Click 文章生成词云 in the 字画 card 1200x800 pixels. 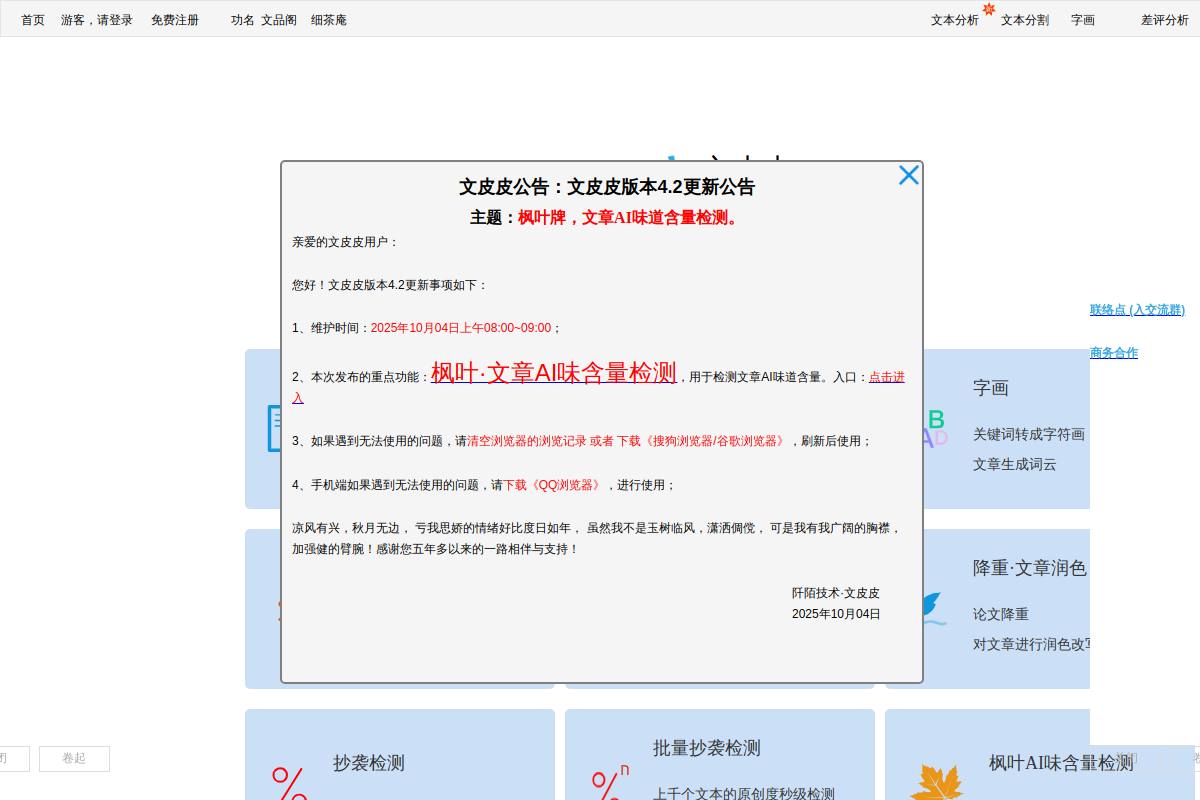(x=1015, y=464)
